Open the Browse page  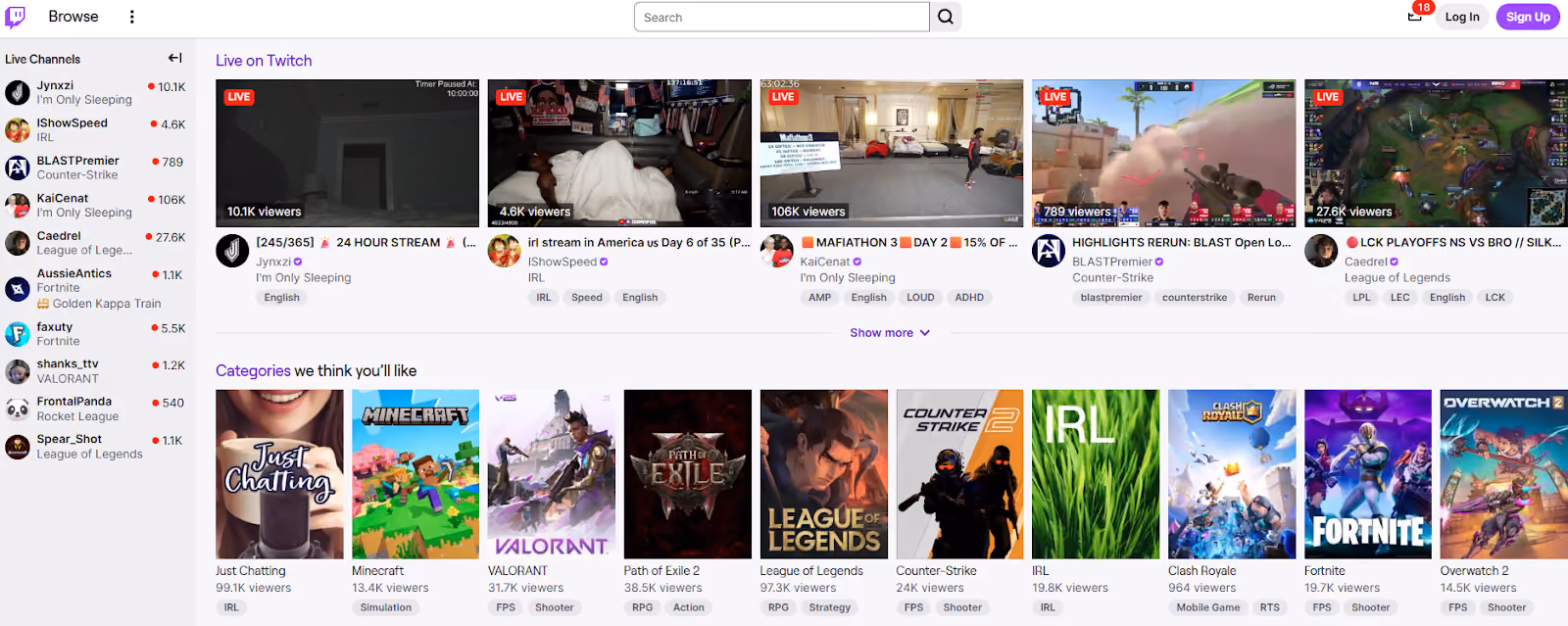coord(73,17)
